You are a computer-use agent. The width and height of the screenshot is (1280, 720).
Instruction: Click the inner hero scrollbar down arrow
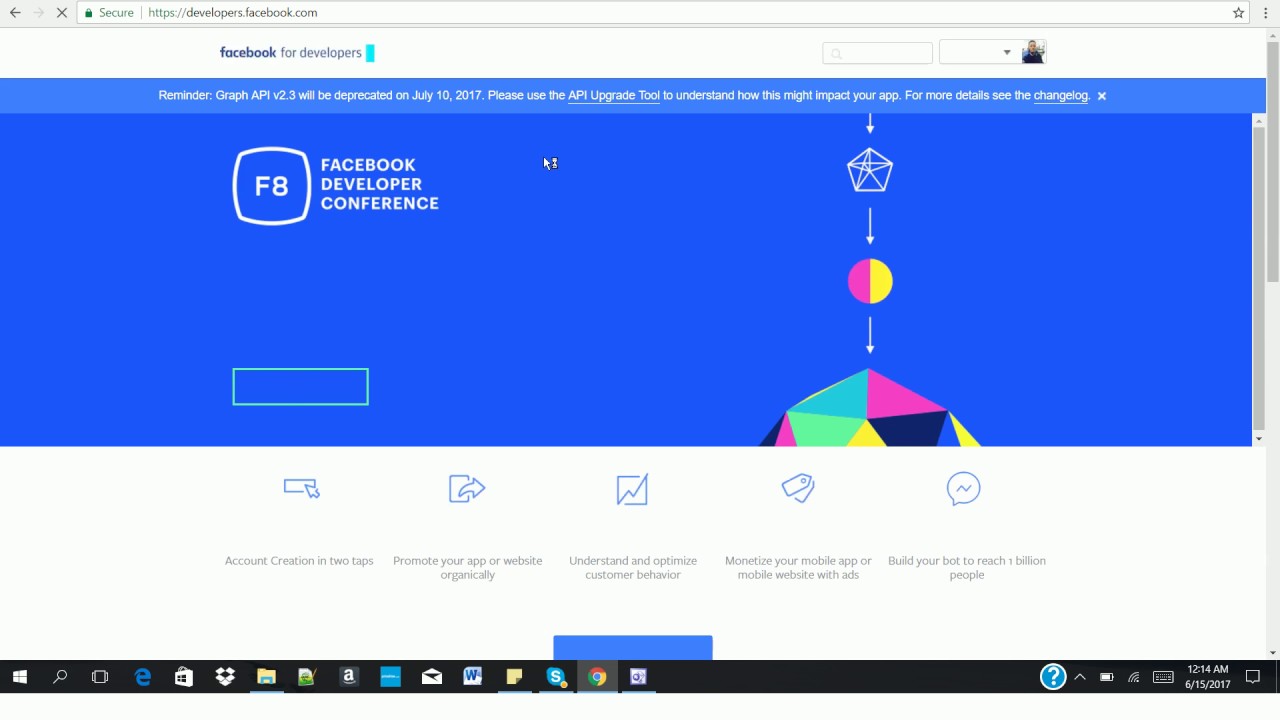[x=1259, y=439]
